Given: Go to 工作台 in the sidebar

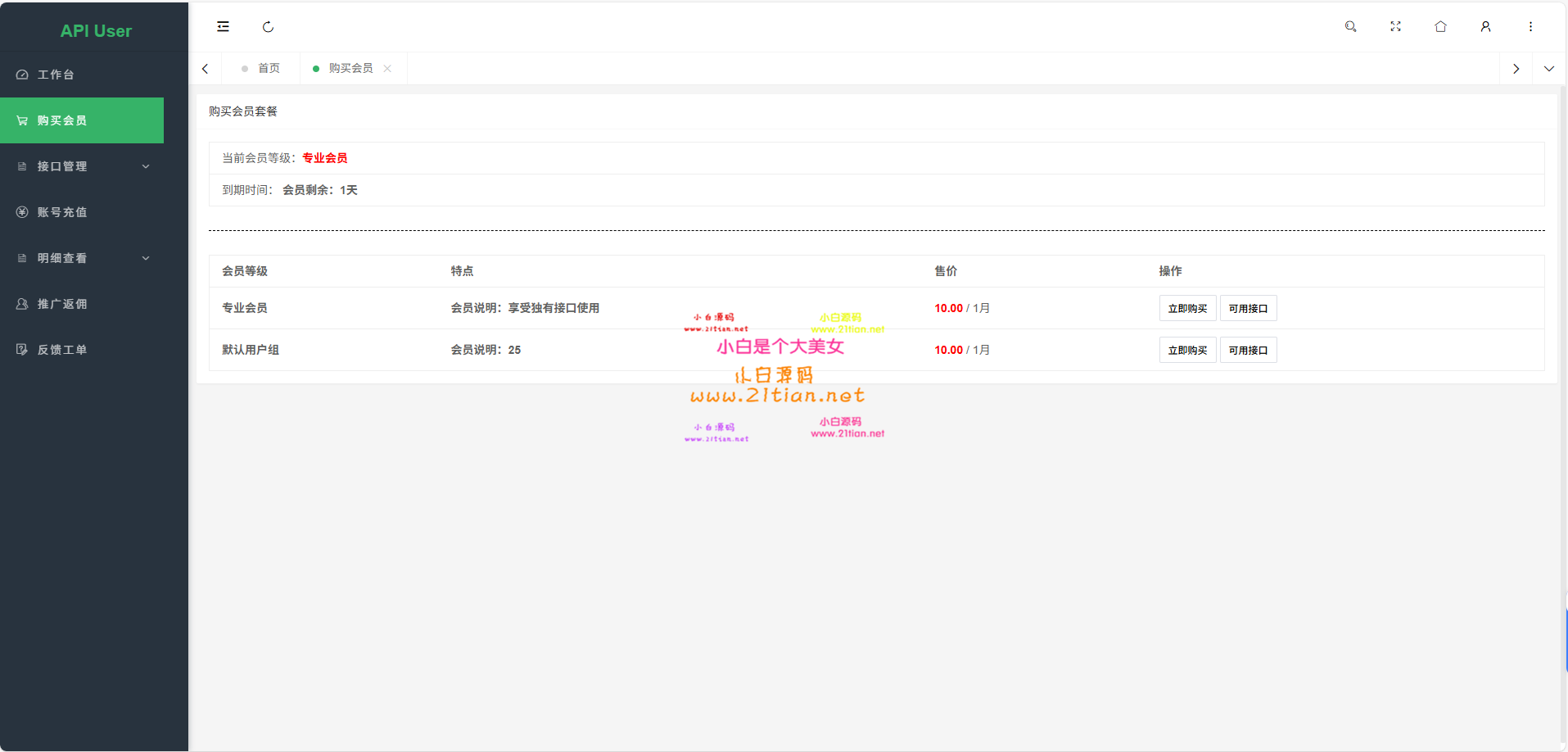Looking at the screenshot, I should pos(56,75).
